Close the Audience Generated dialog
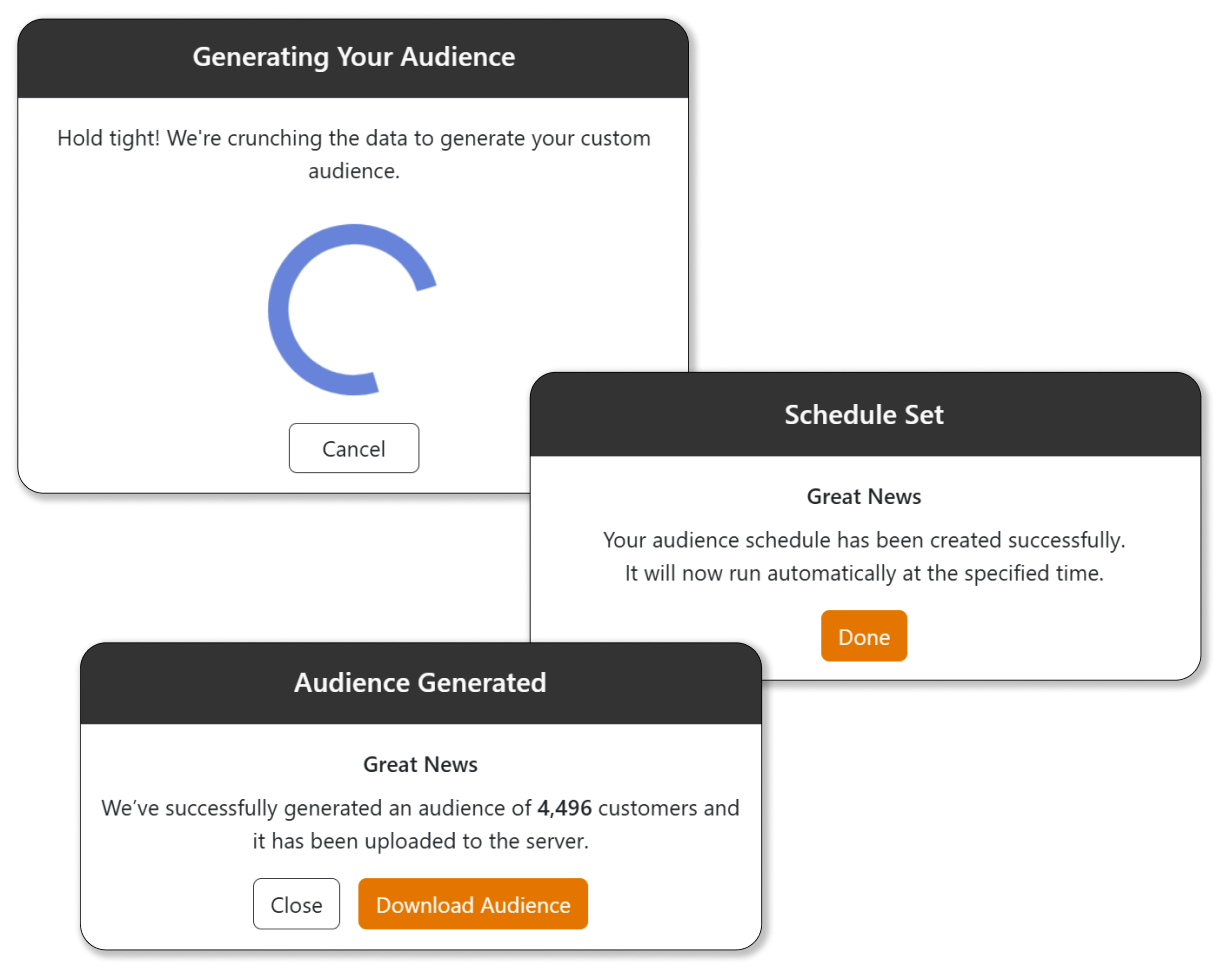The image size is (1227, 975). coord(296,905)
